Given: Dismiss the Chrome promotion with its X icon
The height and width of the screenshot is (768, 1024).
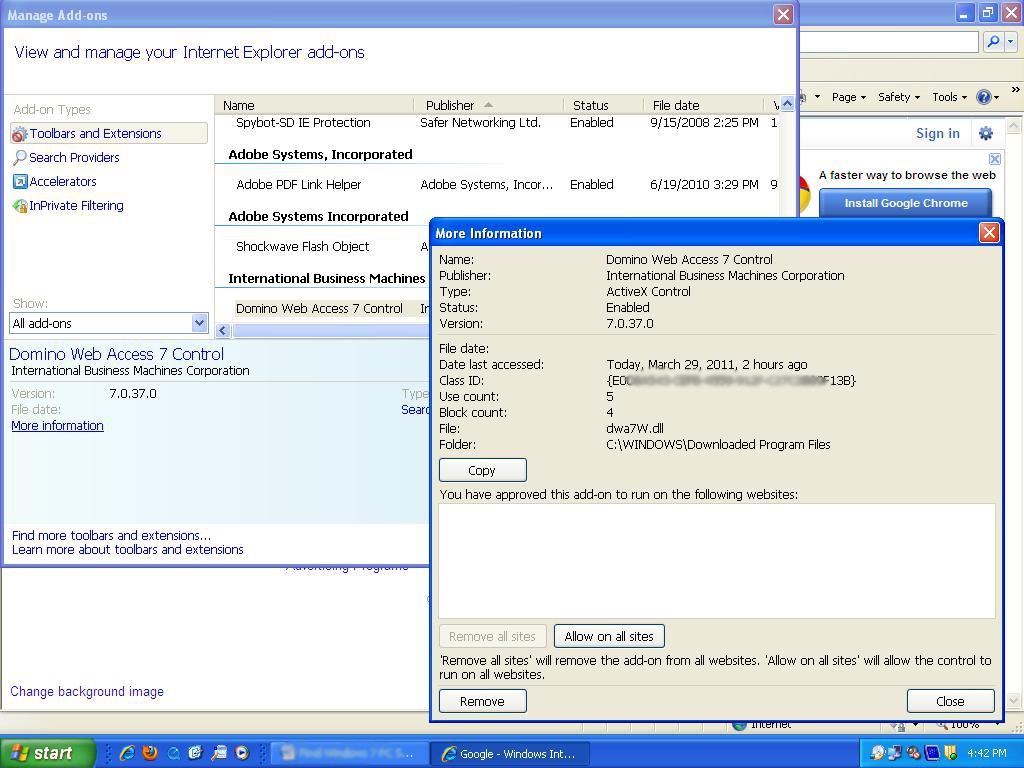Looking at the screenshot, I should click(x=994, y=159).
